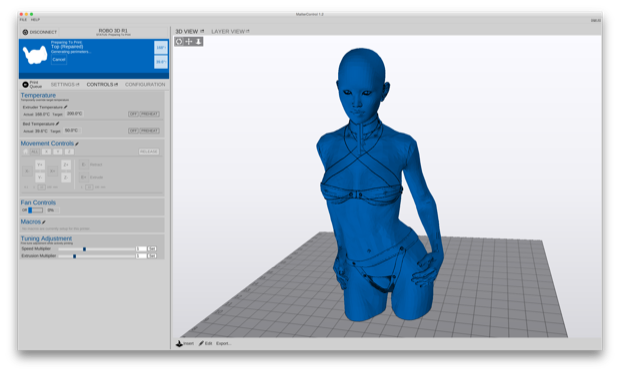Open the CONTROLS tab
The height and width of the screenshot is (374, 620).
tap(100, 85)
